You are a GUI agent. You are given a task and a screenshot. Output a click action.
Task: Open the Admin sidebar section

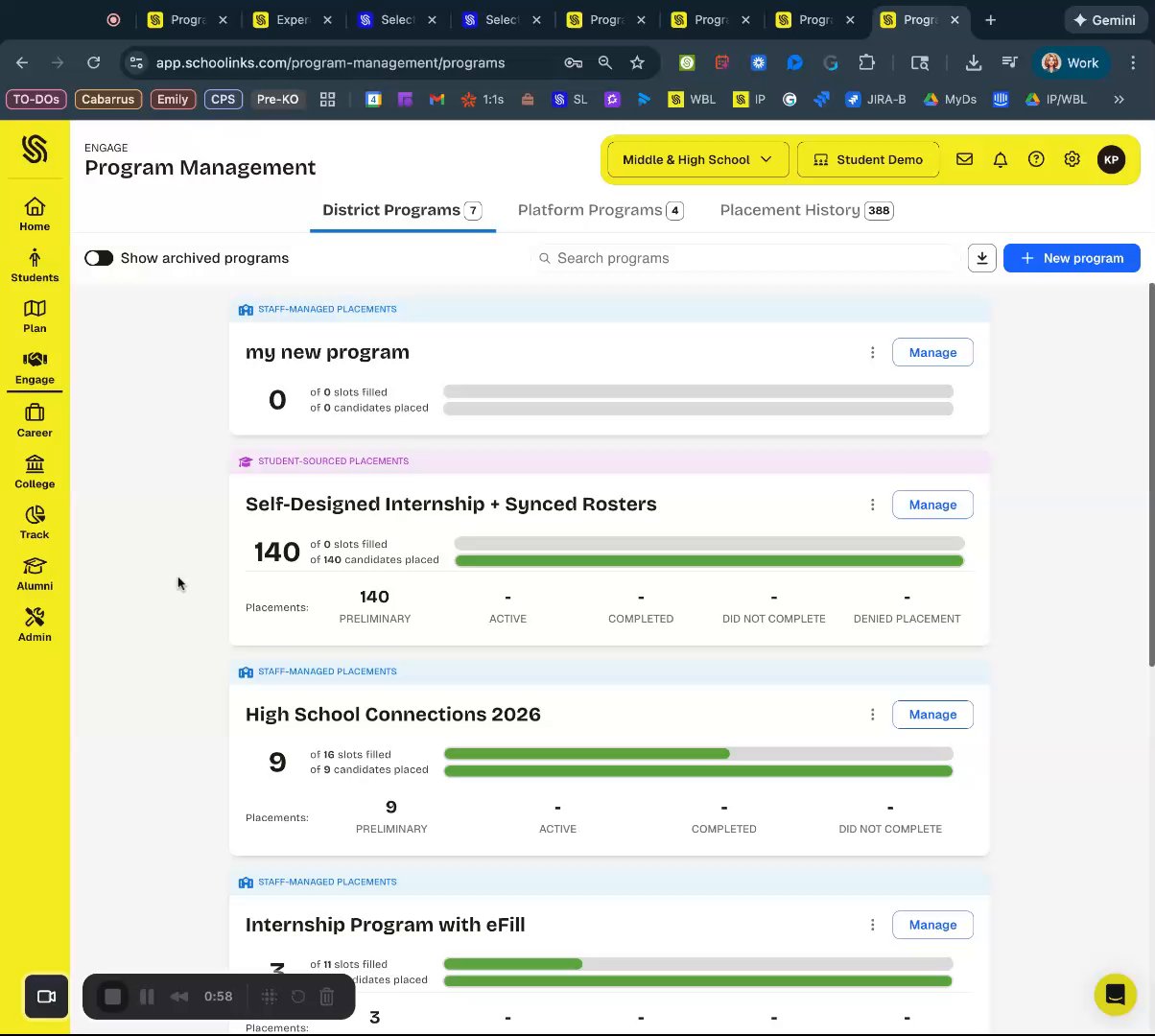tap(35, 624)
